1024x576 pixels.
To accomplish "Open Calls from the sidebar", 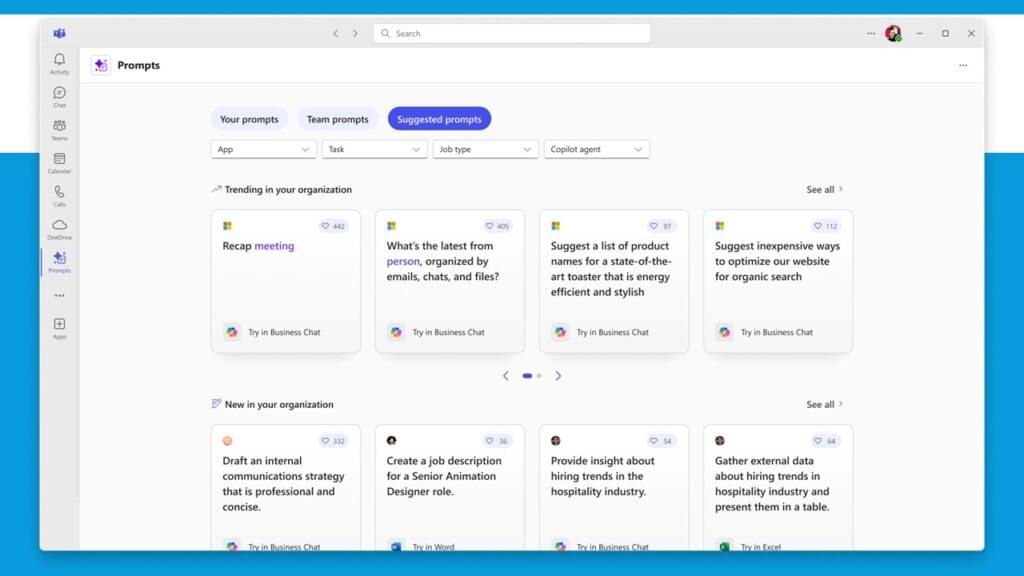I will point(59,195).
